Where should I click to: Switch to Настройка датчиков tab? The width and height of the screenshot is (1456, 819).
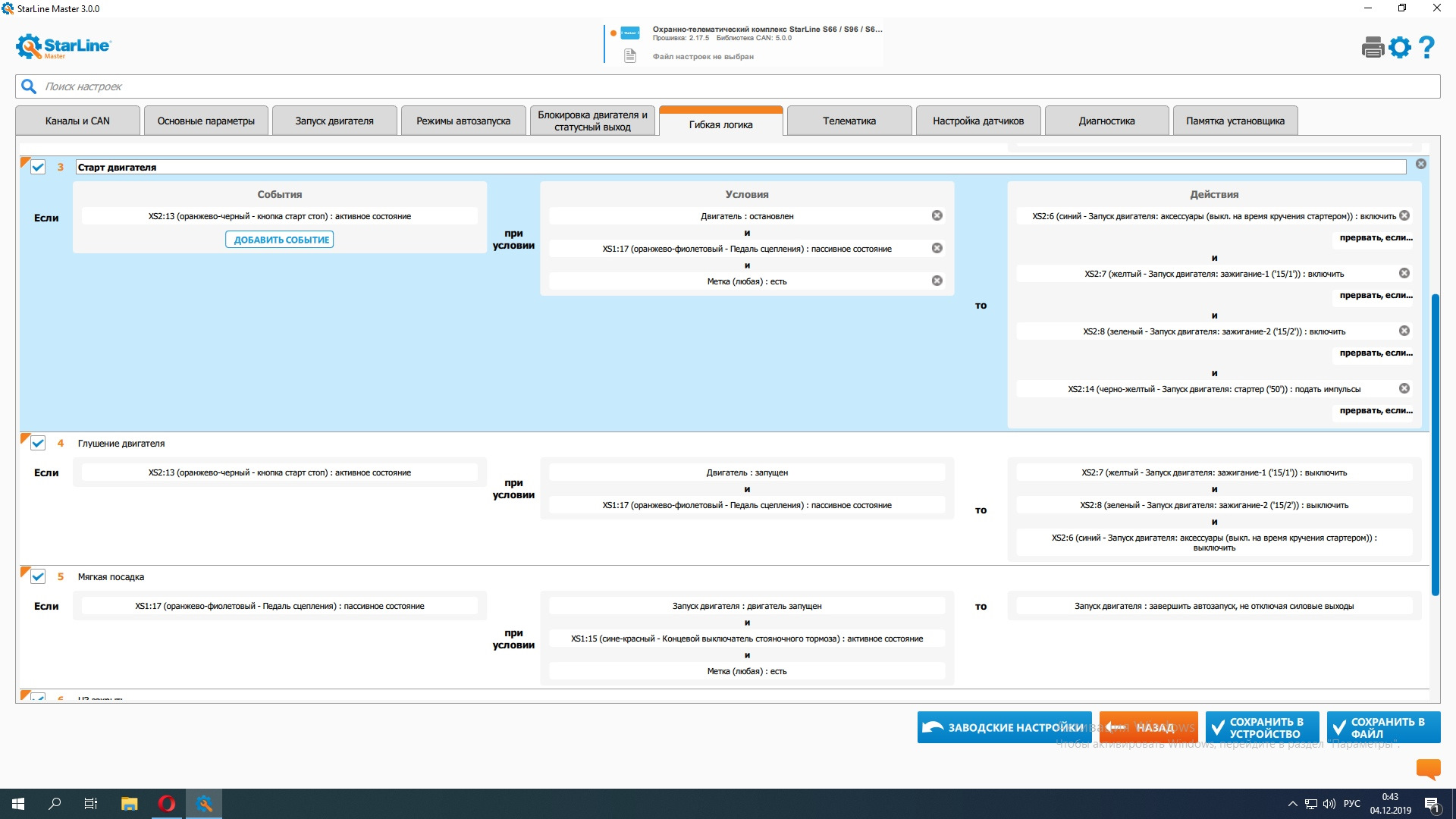978,121
